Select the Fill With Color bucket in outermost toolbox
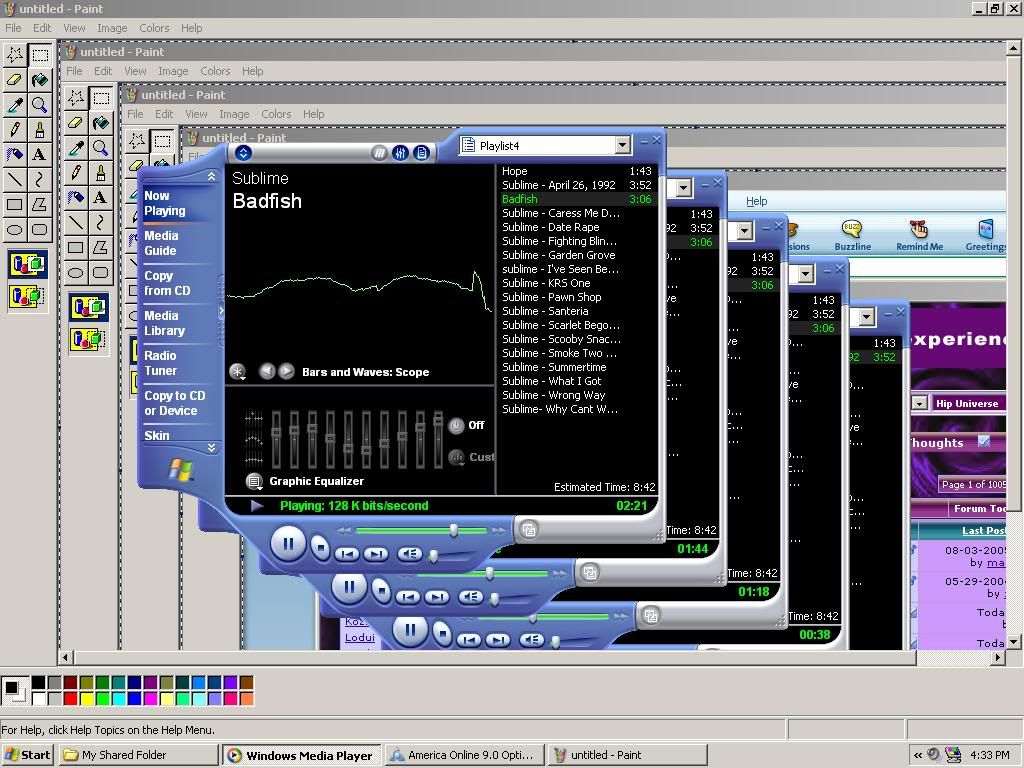1024x768 pixels. click(x=40, y=80)
